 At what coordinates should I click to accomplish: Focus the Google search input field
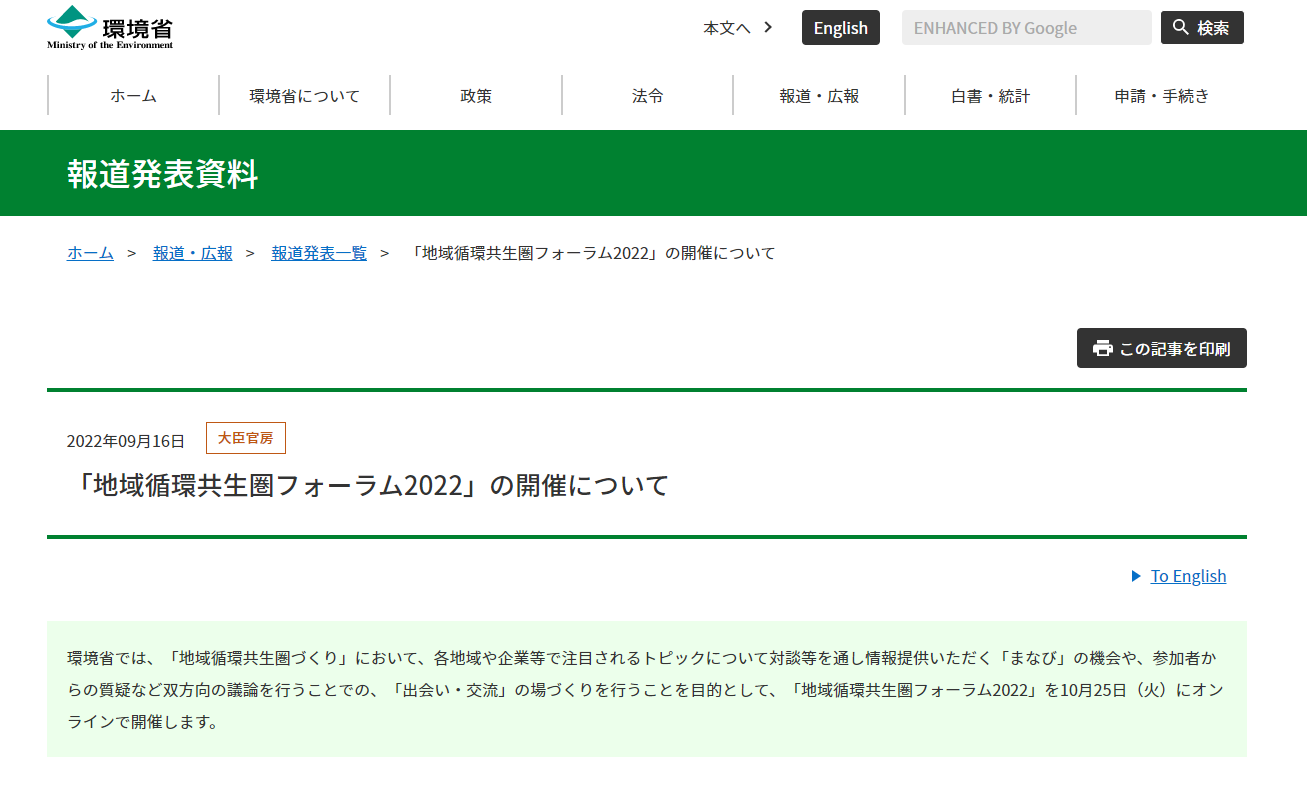pyautogui.click(x=1026, y=28)
